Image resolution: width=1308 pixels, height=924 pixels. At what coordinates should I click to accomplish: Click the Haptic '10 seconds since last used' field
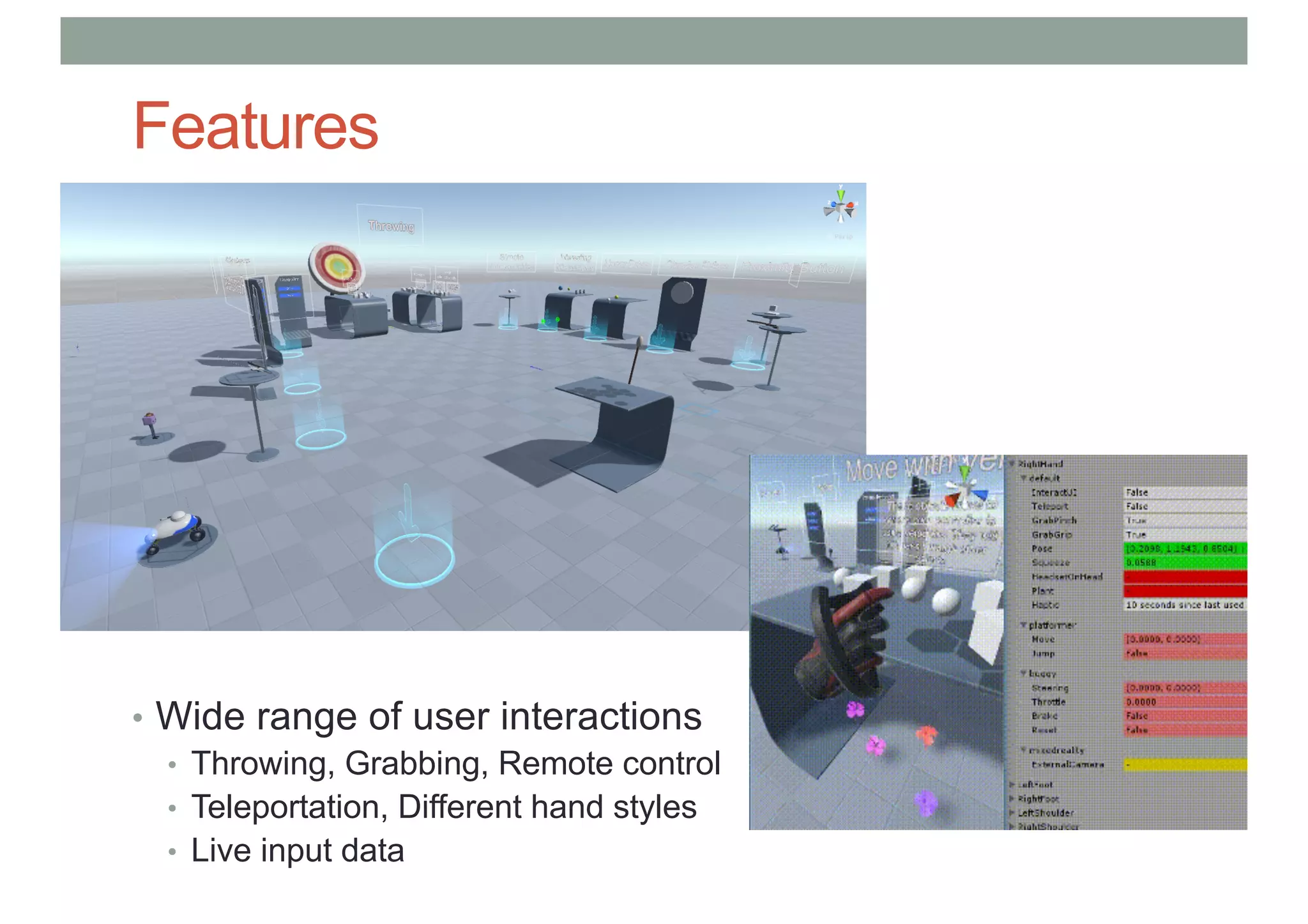(x=1185, y=605)
